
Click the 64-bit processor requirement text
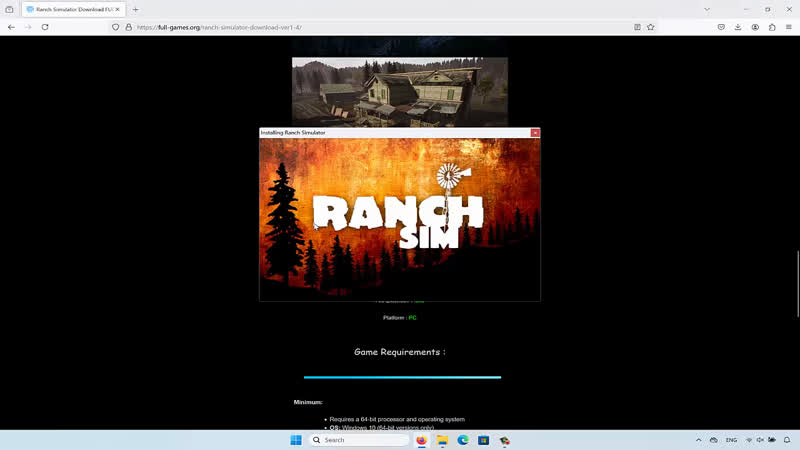pos(397,419)
